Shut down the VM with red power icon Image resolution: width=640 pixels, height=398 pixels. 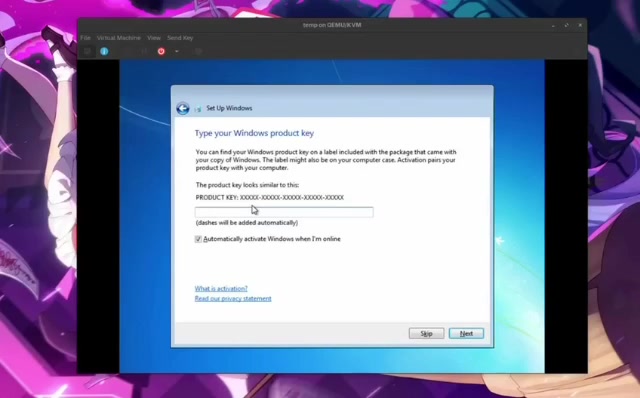pos(161,51)
